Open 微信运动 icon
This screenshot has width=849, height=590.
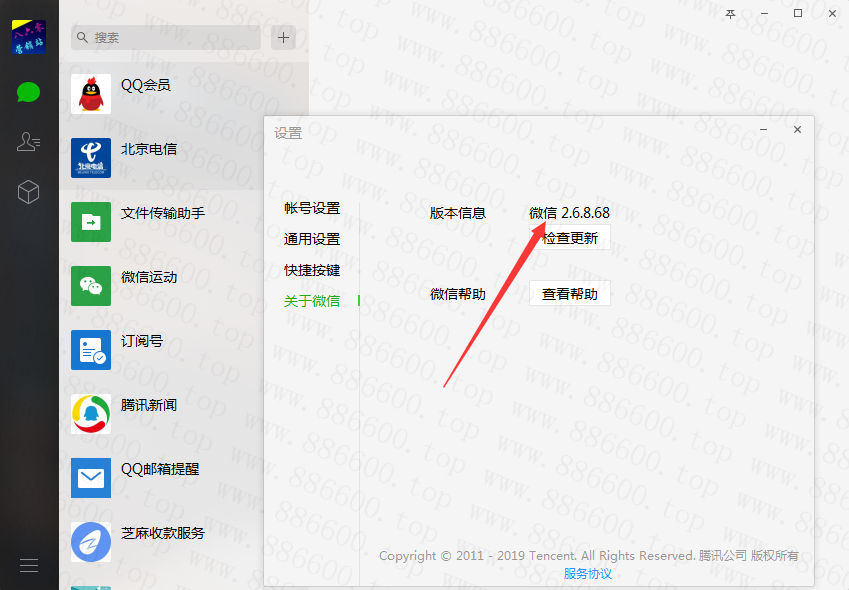click(x=91, y=286)
